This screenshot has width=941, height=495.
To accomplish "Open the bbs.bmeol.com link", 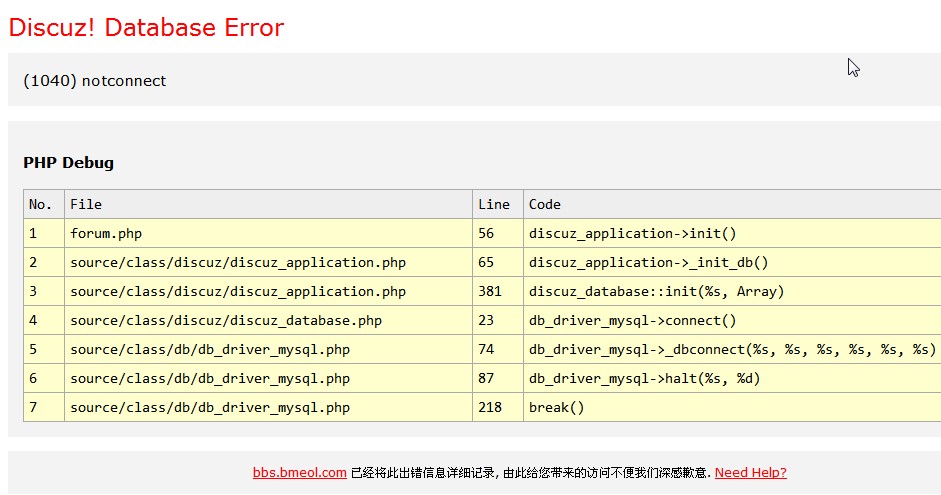I will (299, 473).
